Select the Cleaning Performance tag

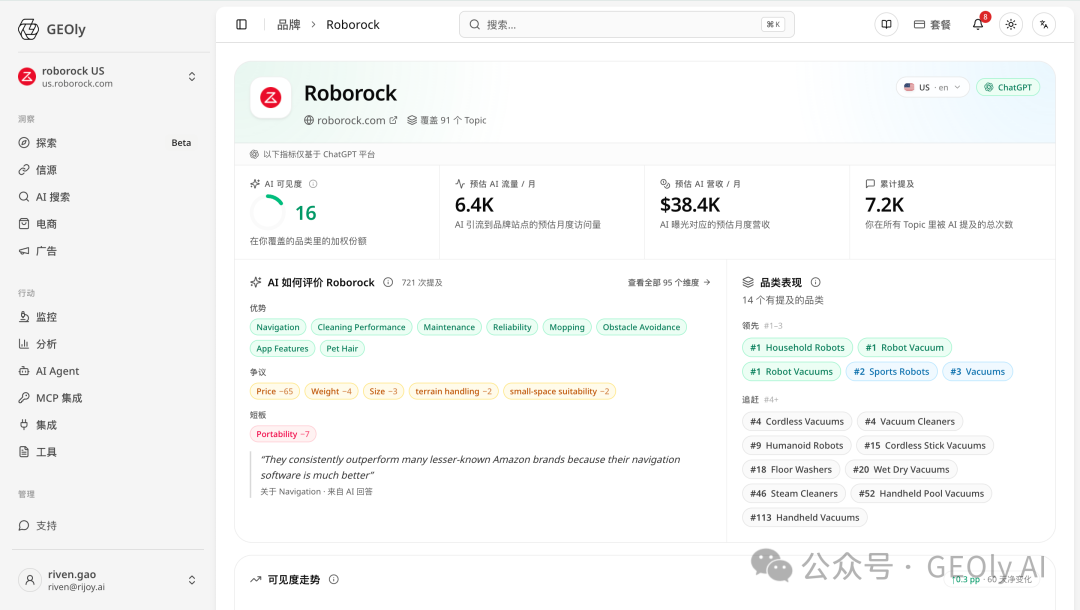pyautogui.click(x=362, y=327)
